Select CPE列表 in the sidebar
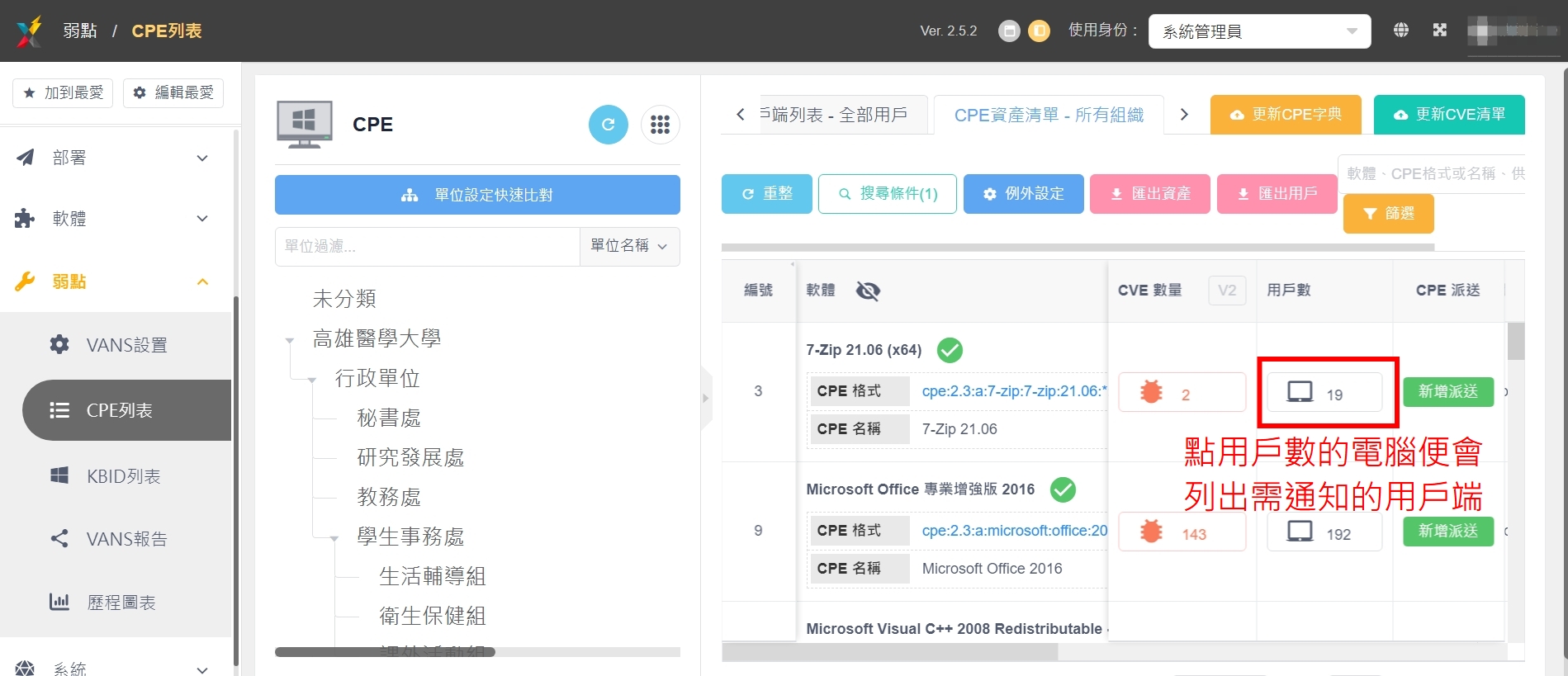The height and width of the screenshot is (676, 1568). (126, 410)
